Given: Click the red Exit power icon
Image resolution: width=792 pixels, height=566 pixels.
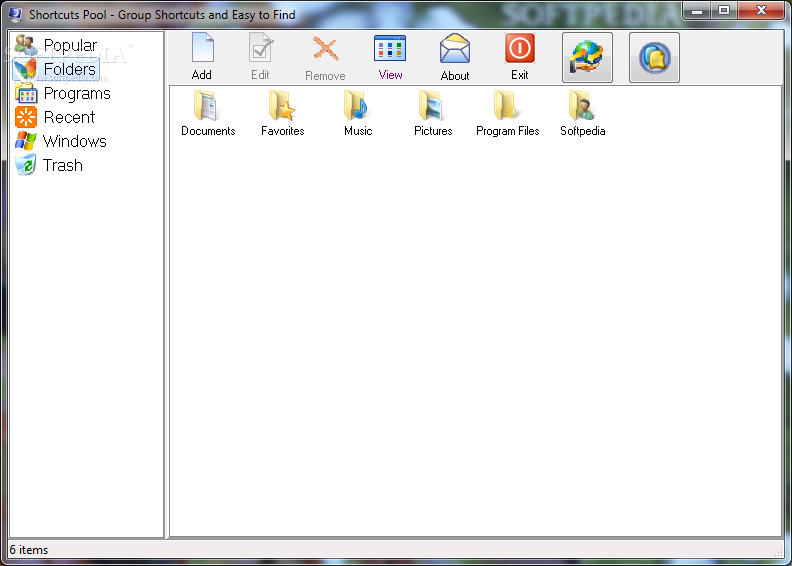Looking at the screenshot, I should point(519,48).
